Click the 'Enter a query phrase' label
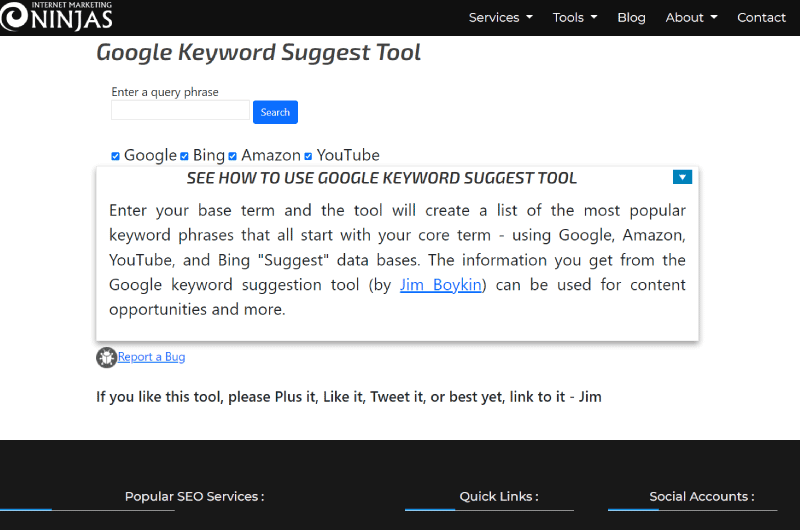The width and height of the screenshot is (800, 530). click(165, 92)
